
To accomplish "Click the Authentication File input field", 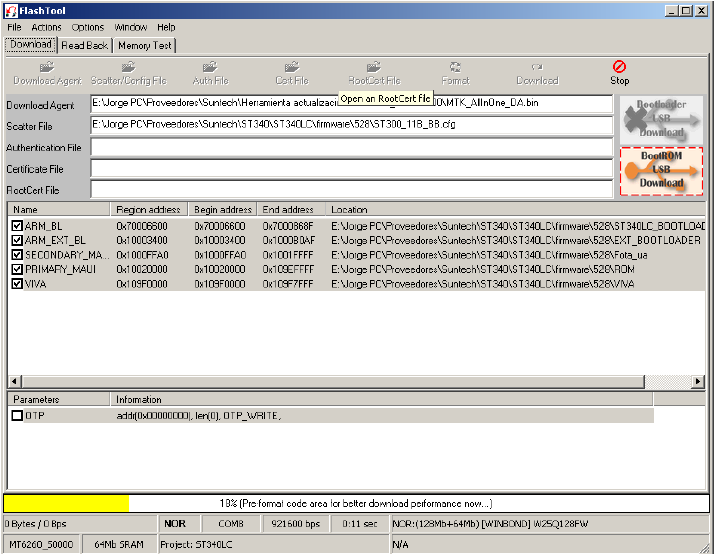I will coord(351,147).
